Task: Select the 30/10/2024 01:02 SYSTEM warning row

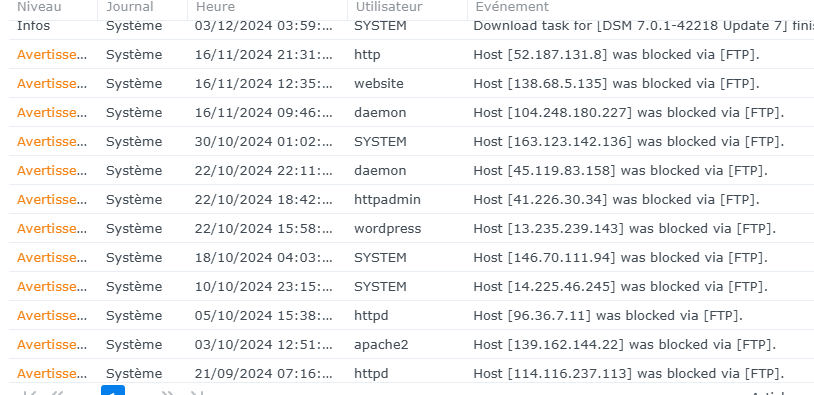Action: pos(411,142)
